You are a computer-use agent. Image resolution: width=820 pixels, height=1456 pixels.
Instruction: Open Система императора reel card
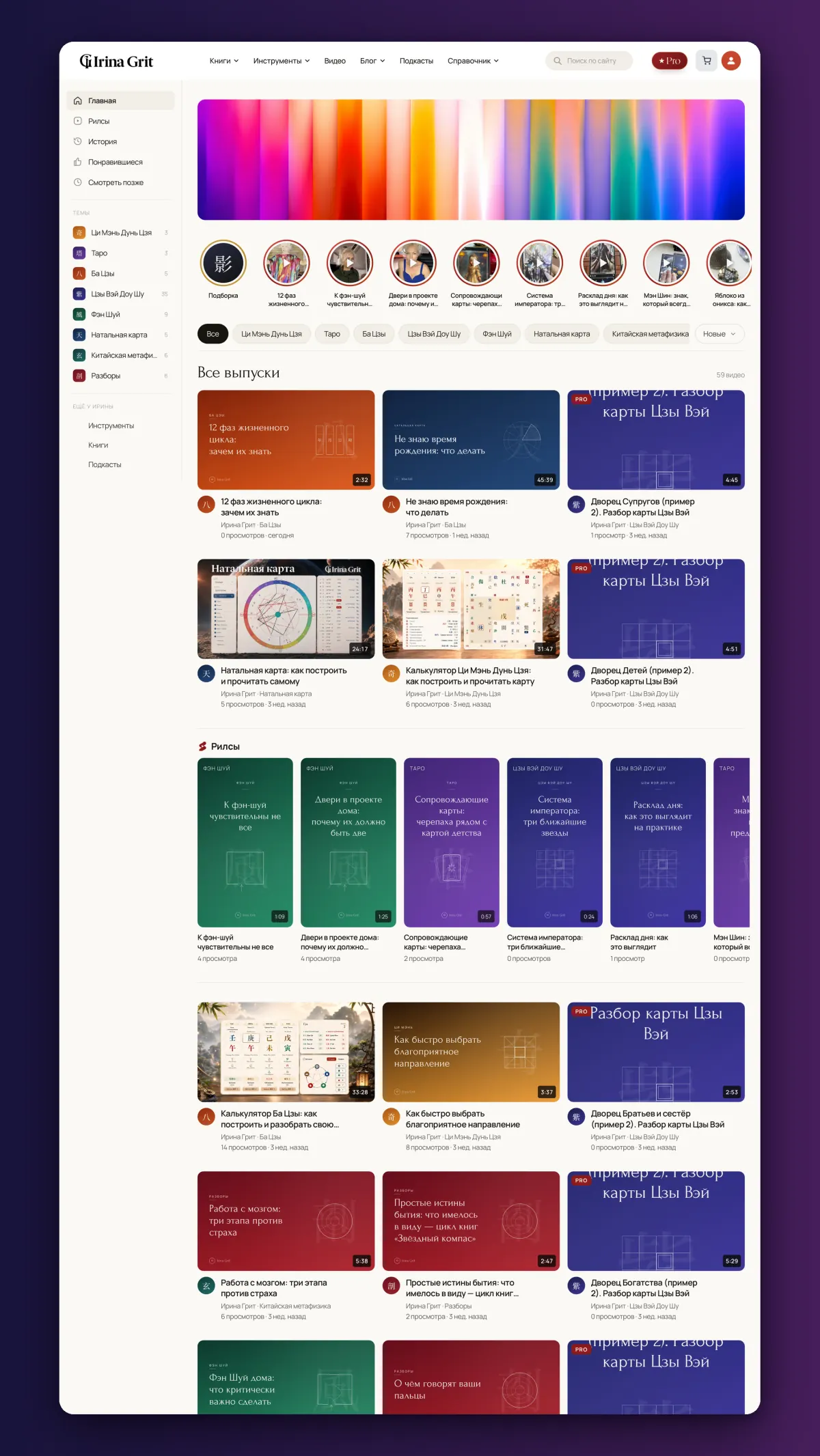tap(554, 843)
